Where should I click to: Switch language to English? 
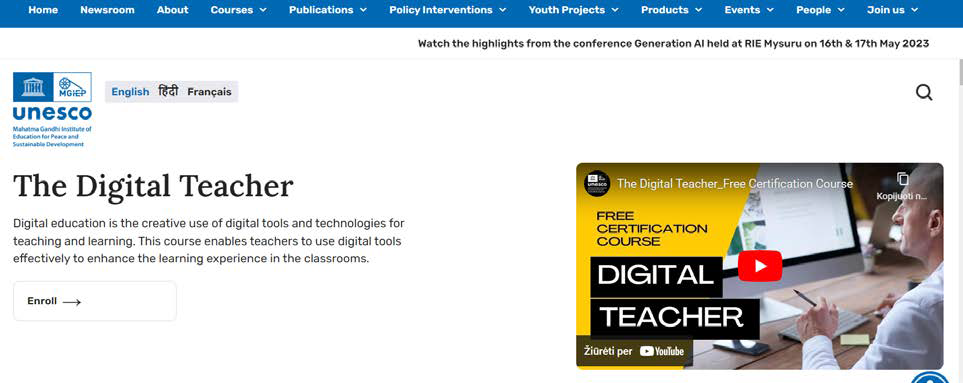coord(130,91)
